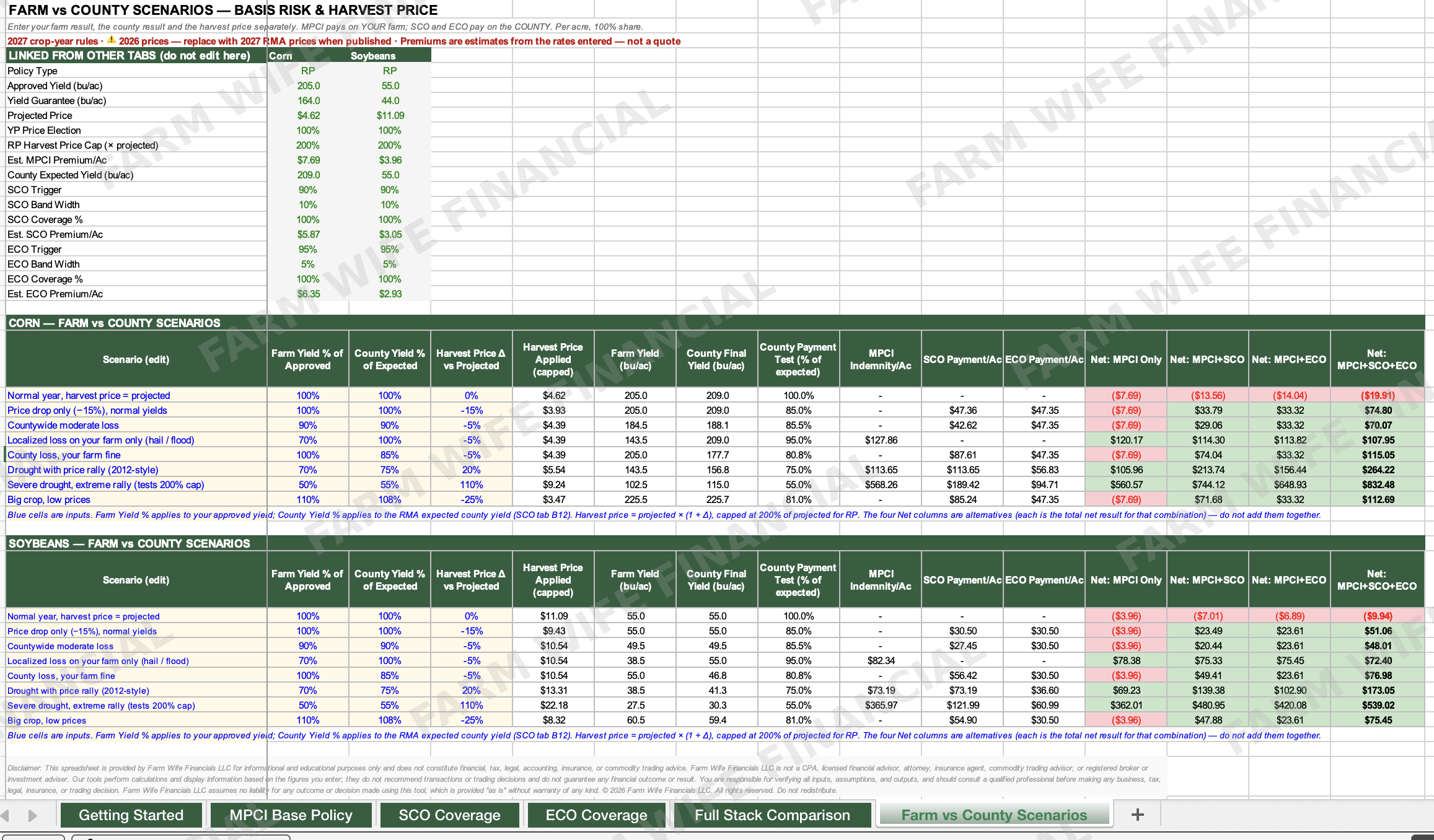Viewport: 1434px width, 840px height.
Task: Select corn harvest price applied $9.24
Action: tap(553, 484)
